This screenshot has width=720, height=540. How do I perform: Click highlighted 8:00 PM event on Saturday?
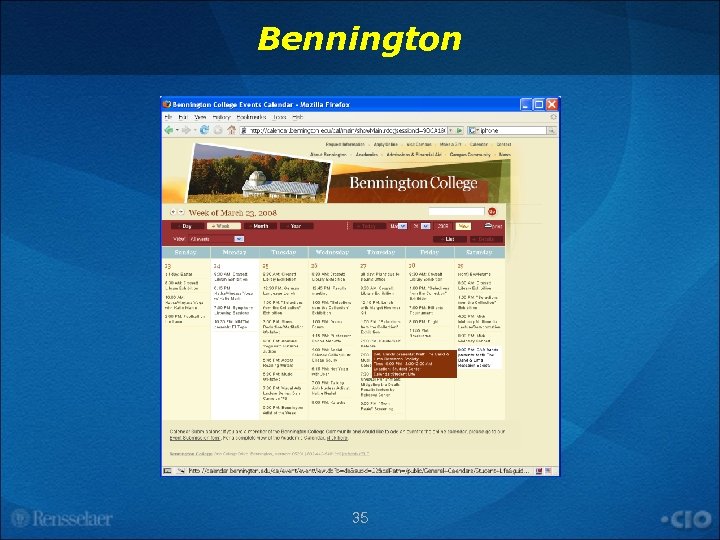pyautogui.click(x=478, y=358)
